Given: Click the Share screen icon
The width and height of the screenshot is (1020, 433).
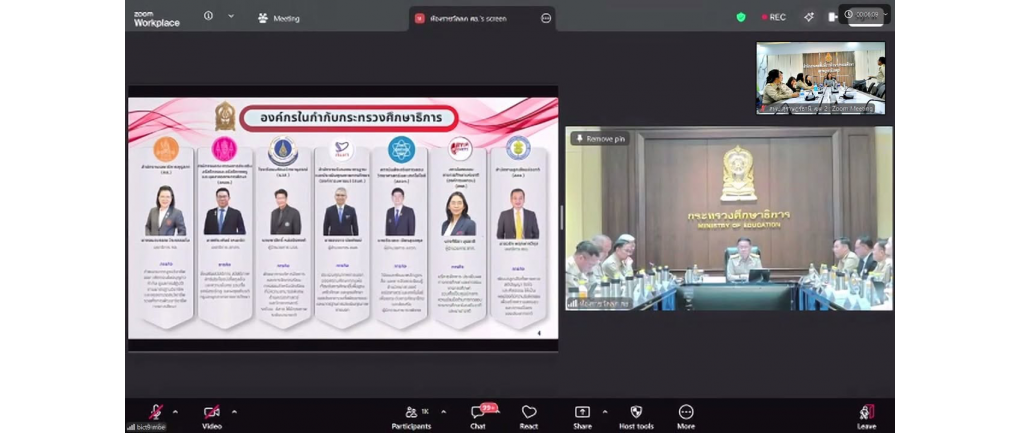Looking at the screenshot, I should pyautogui.click(x=581, y=413).
